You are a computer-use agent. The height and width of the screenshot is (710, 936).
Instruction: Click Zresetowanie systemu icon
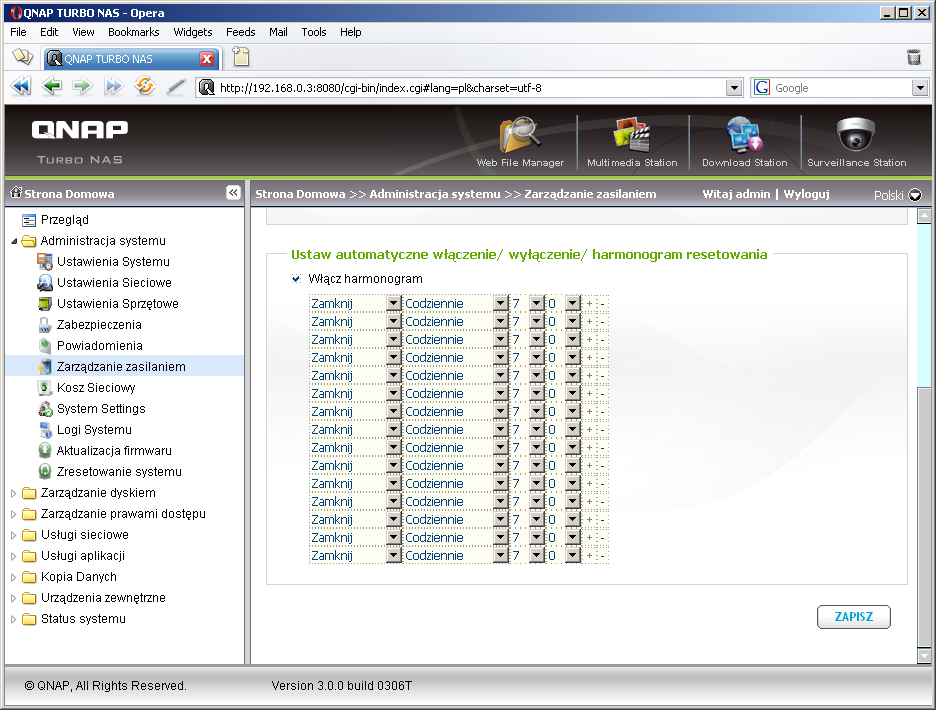[45, 471]
